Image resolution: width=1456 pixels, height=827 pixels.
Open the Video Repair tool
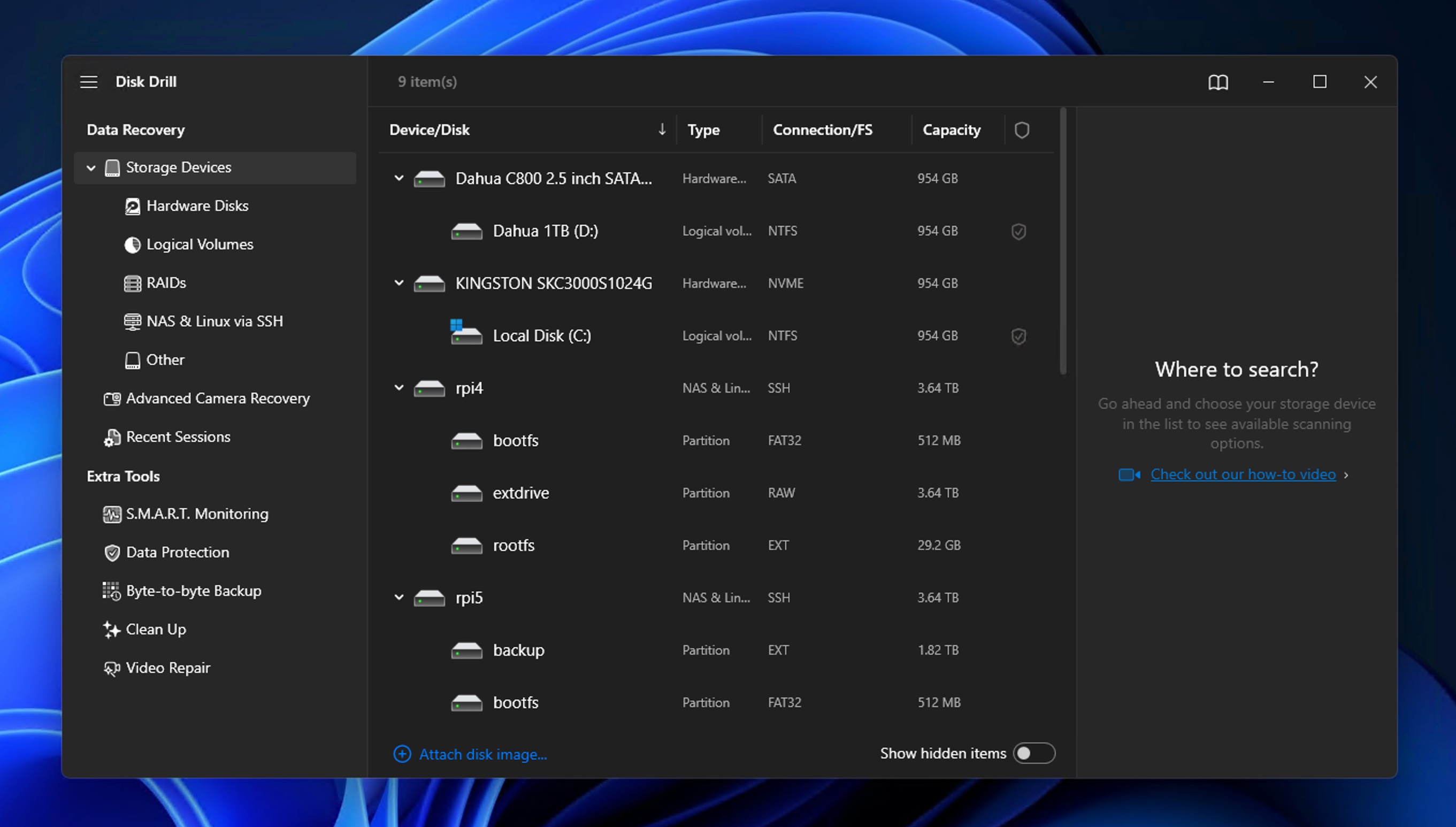point(167,669)
